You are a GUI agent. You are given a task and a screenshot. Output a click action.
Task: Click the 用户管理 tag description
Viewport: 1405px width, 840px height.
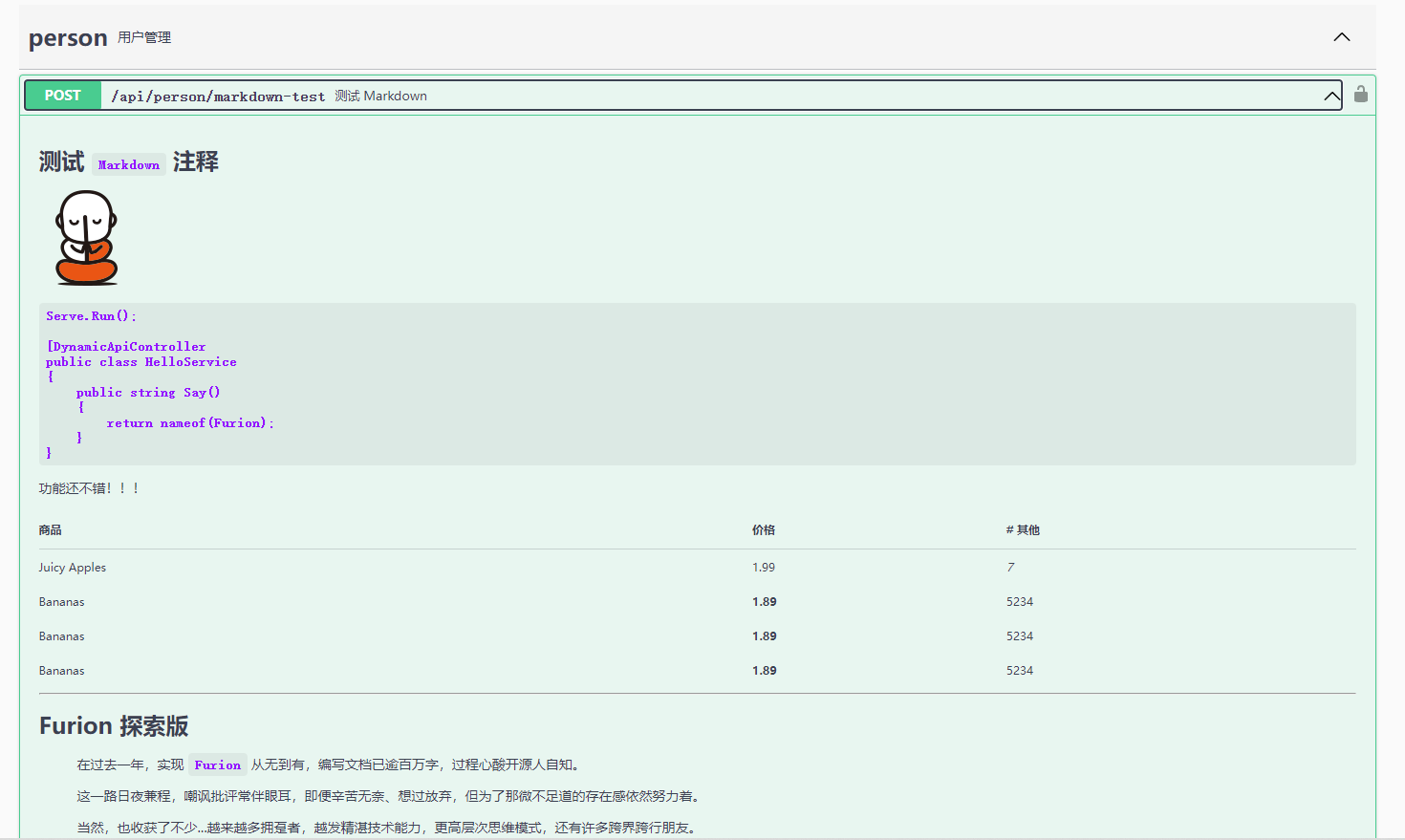click(x=144, y=37)
